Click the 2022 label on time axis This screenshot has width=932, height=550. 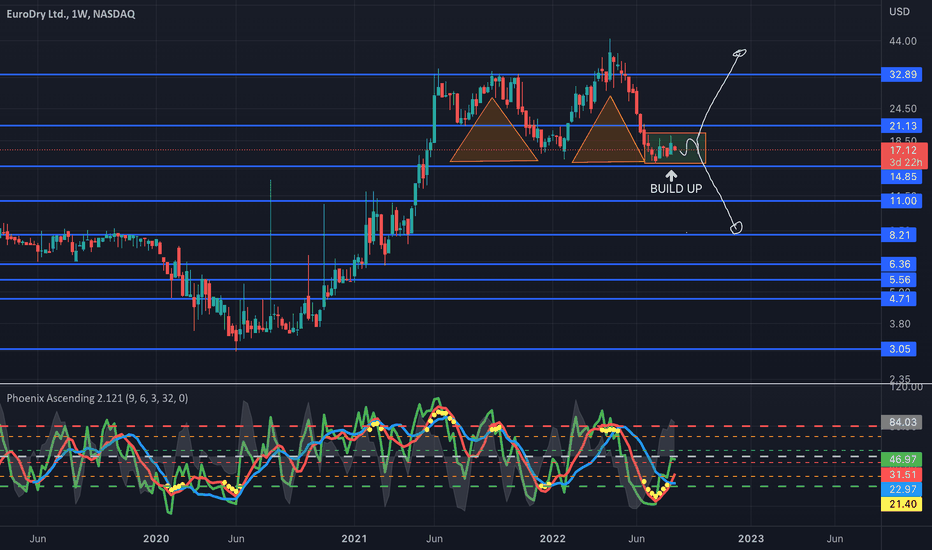[x=552, y=539]
